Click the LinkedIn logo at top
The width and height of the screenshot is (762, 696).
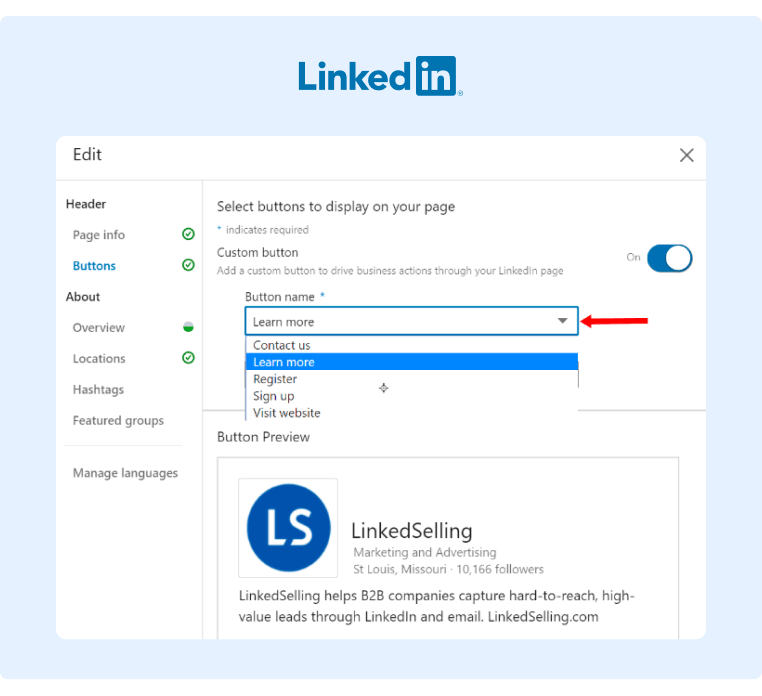point(379,76)
